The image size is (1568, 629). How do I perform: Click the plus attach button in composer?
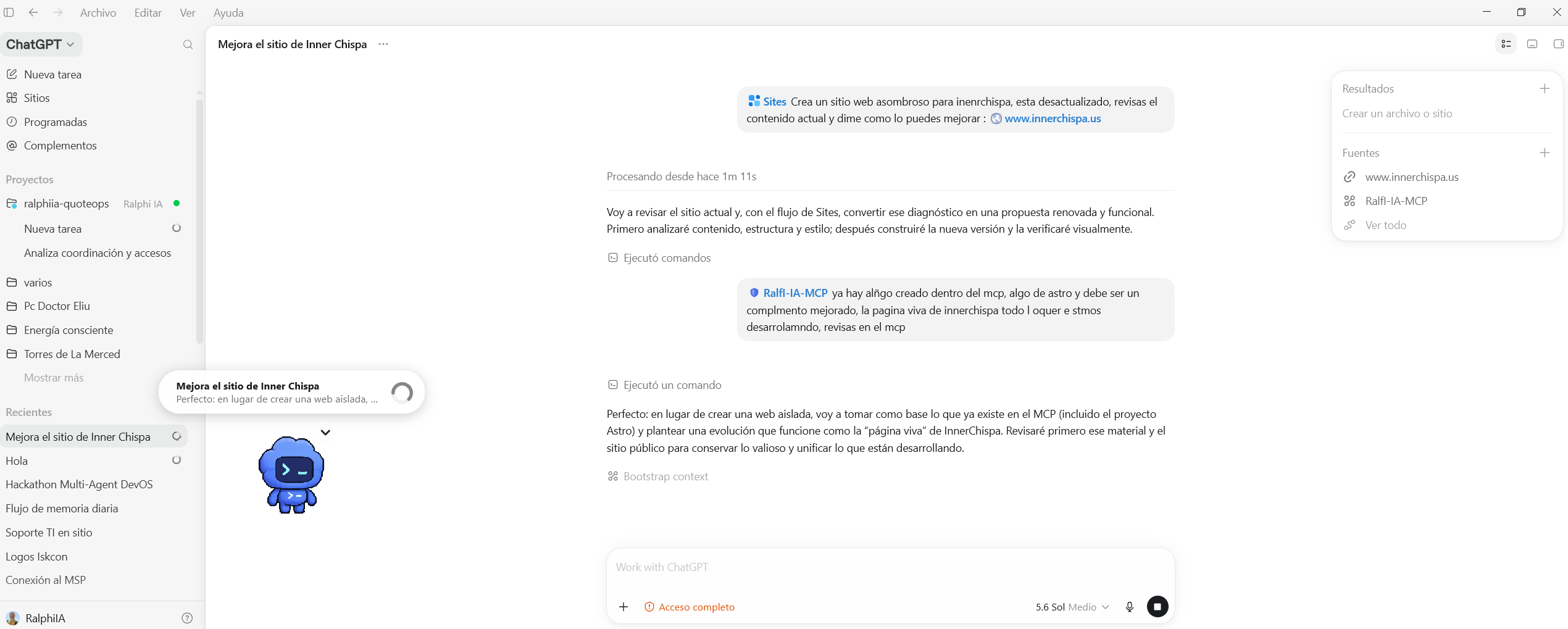pos(623,607)
